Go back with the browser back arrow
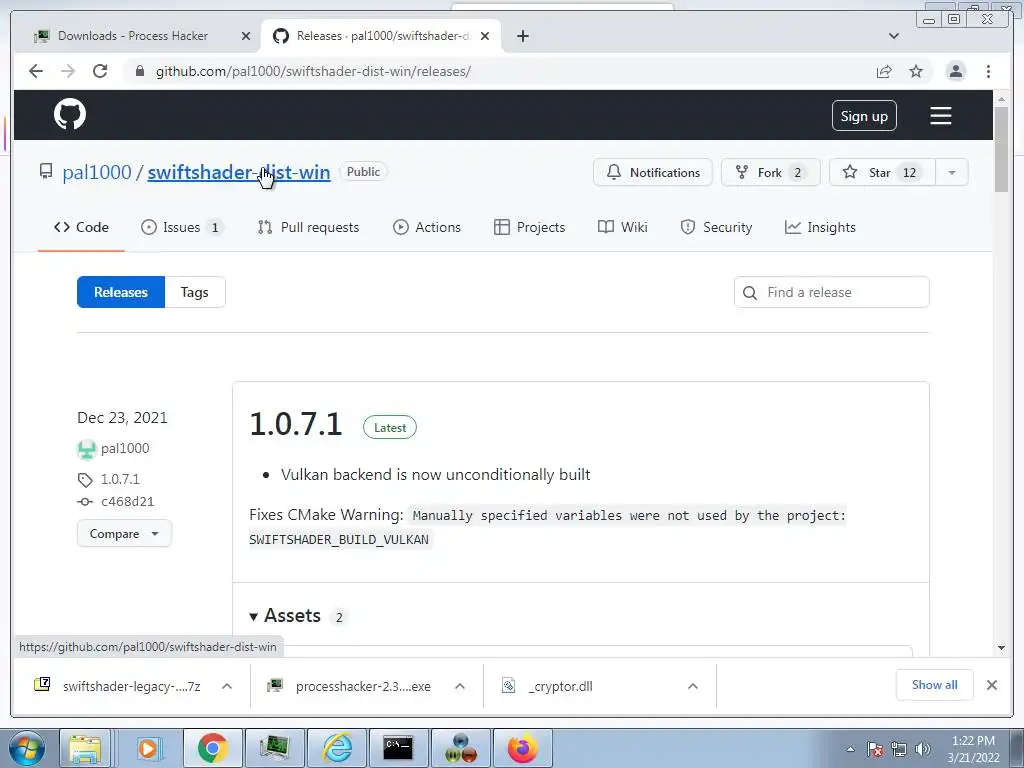This screenshot has width=1024, height=768. 36,71
